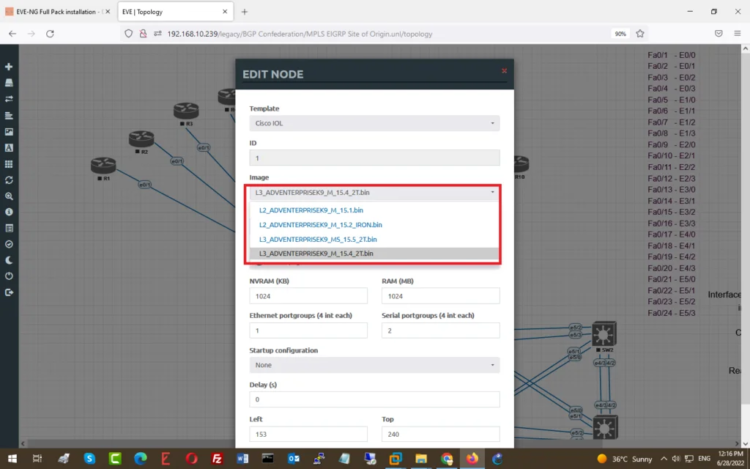Click the Logout icon in sidebar

coord(9,292)
